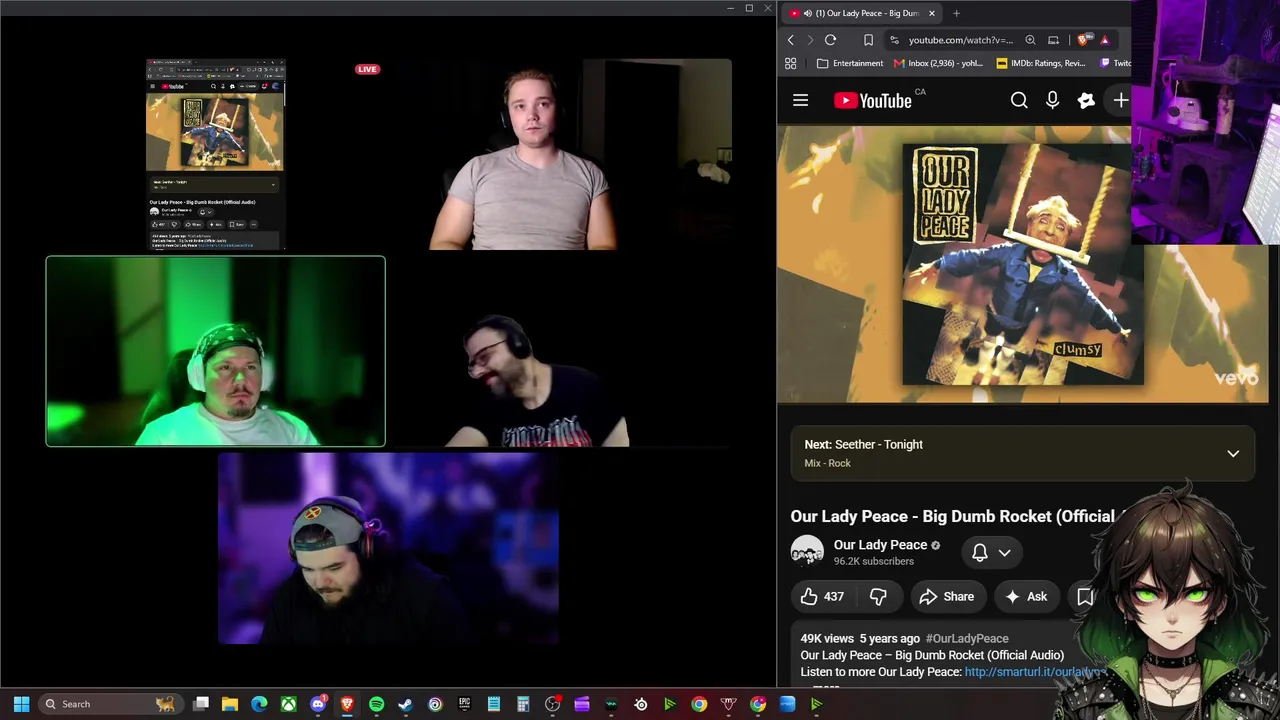Open the #OurLadyPeace hashtag
1280x720 pixels.
click(967, 638)
